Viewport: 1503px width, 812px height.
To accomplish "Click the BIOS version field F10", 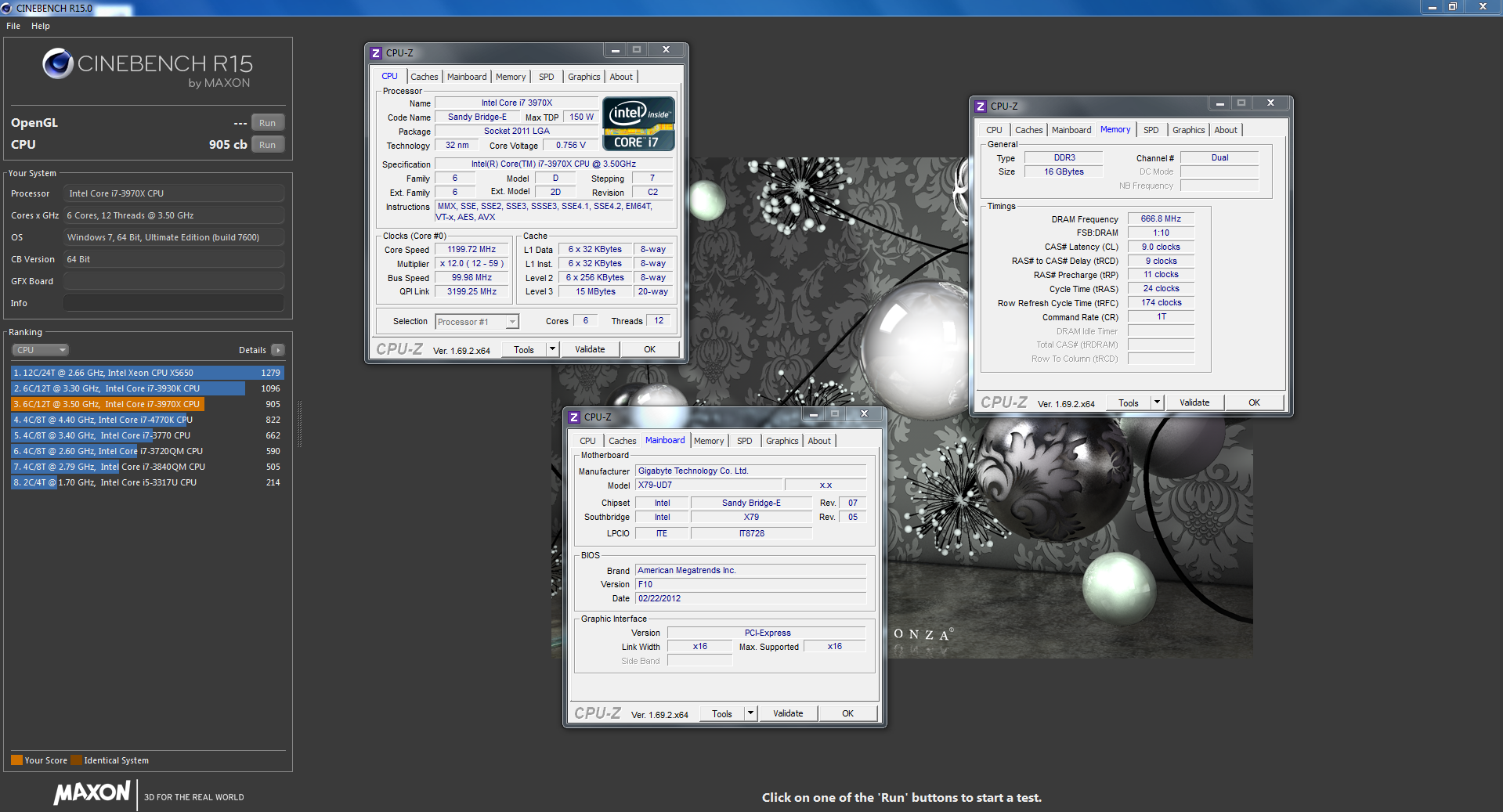I will (750, 585).
